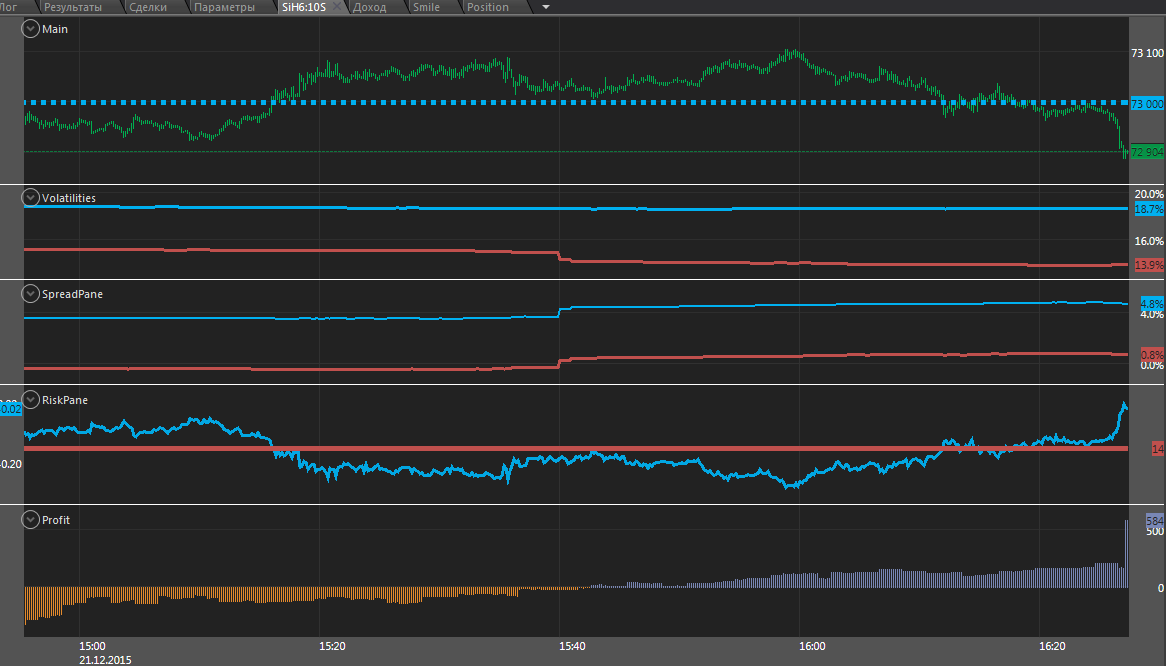
Task: Select the 18.7% blue volatility label
Action: click(x=1149, y=209)
